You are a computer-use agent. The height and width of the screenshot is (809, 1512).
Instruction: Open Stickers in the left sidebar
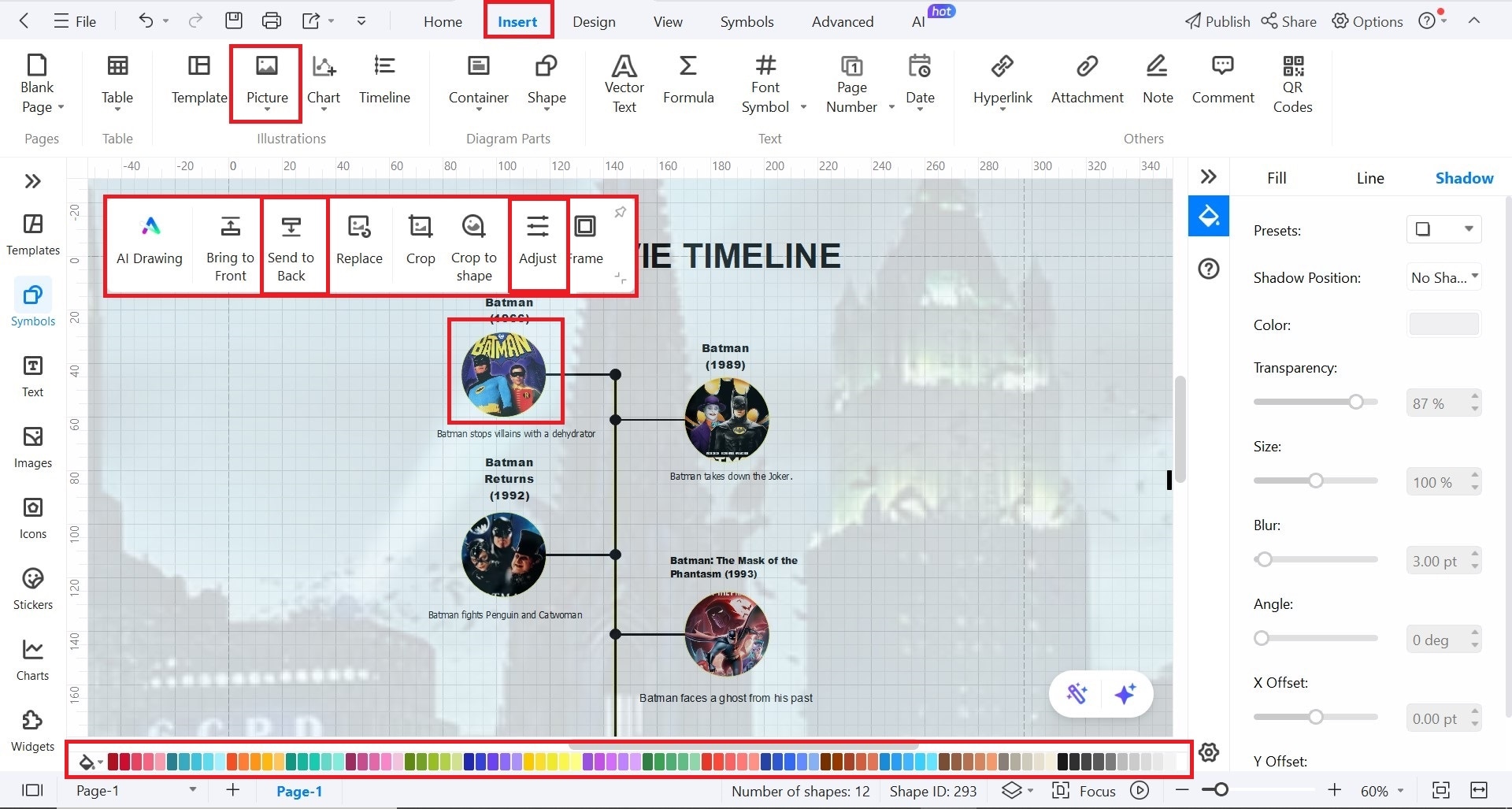point(33,588)
